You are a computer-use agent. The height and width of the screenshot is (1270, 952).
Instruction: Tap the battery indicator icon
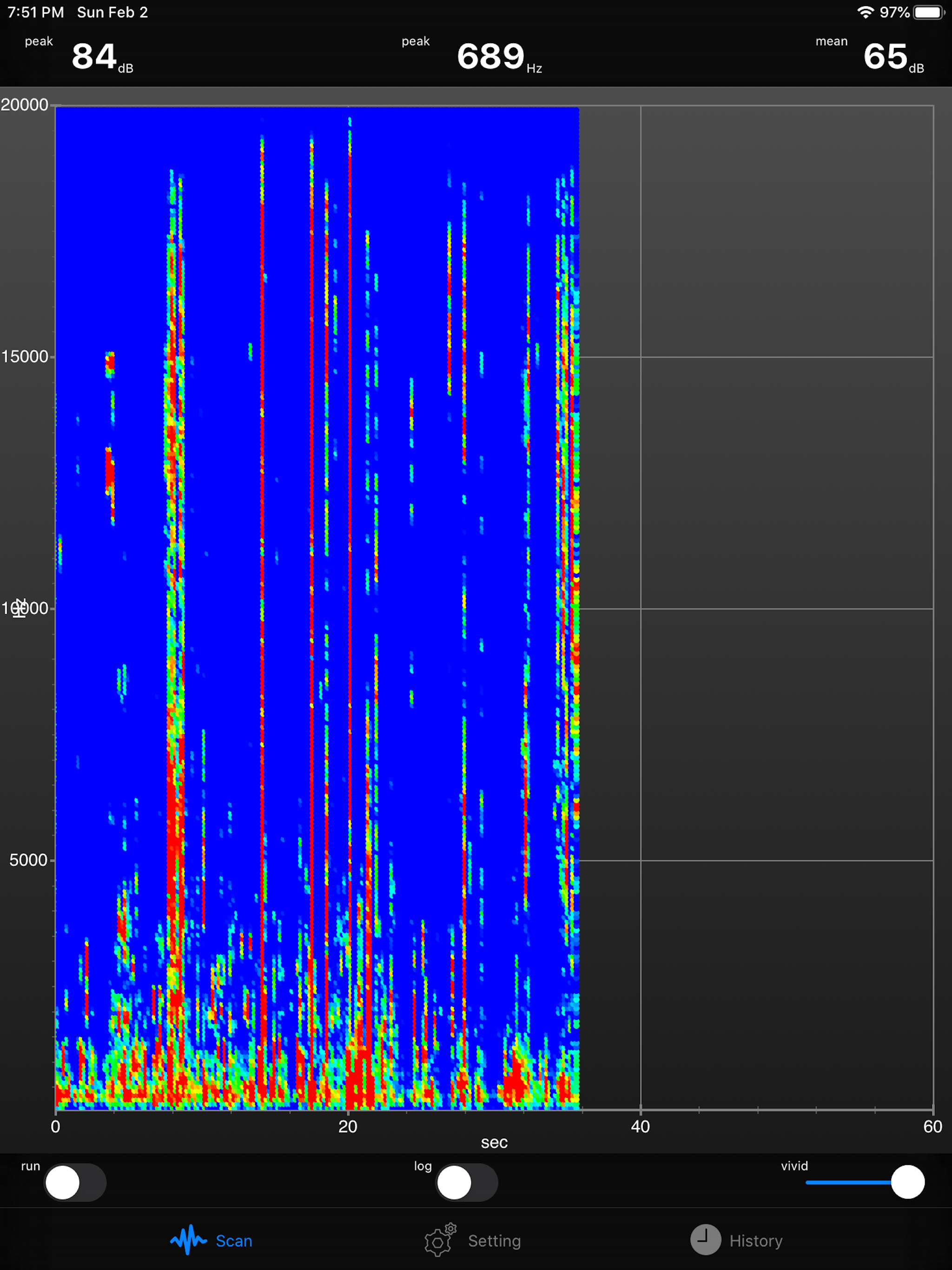(928, 12)
